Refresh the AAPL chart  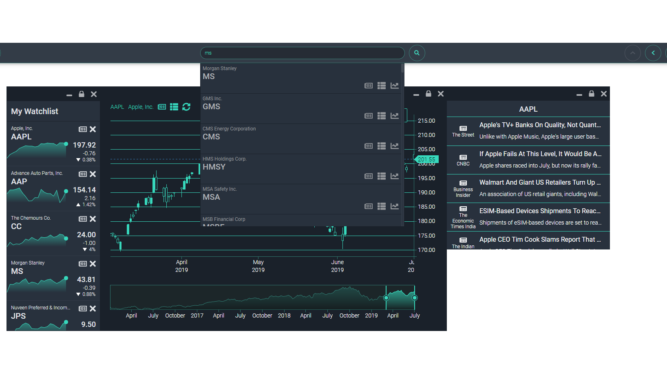click(186, 107)
